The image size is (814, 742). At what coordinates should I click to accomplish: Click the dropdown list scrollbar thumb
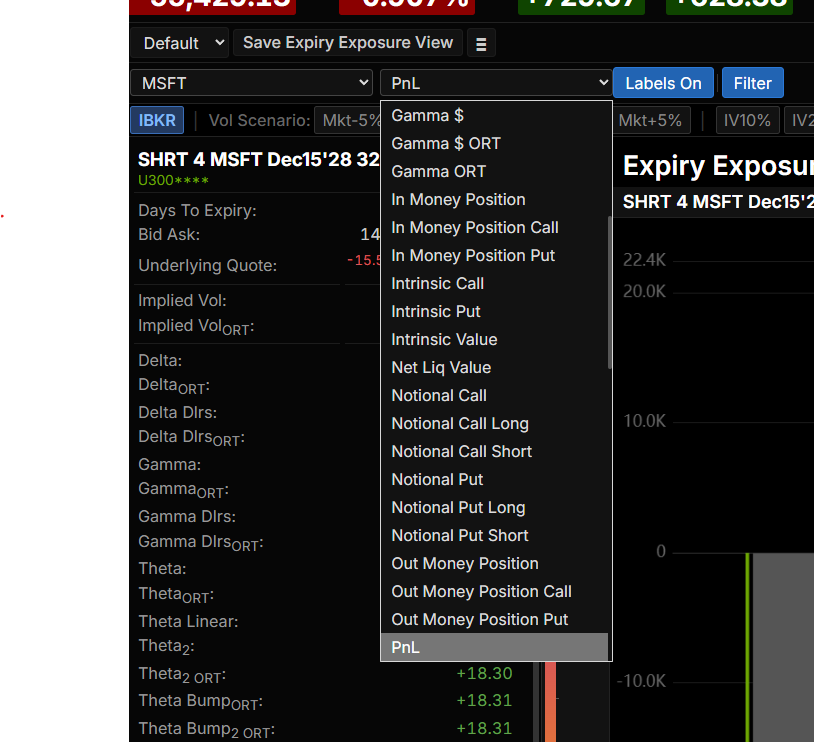(609, 292)
